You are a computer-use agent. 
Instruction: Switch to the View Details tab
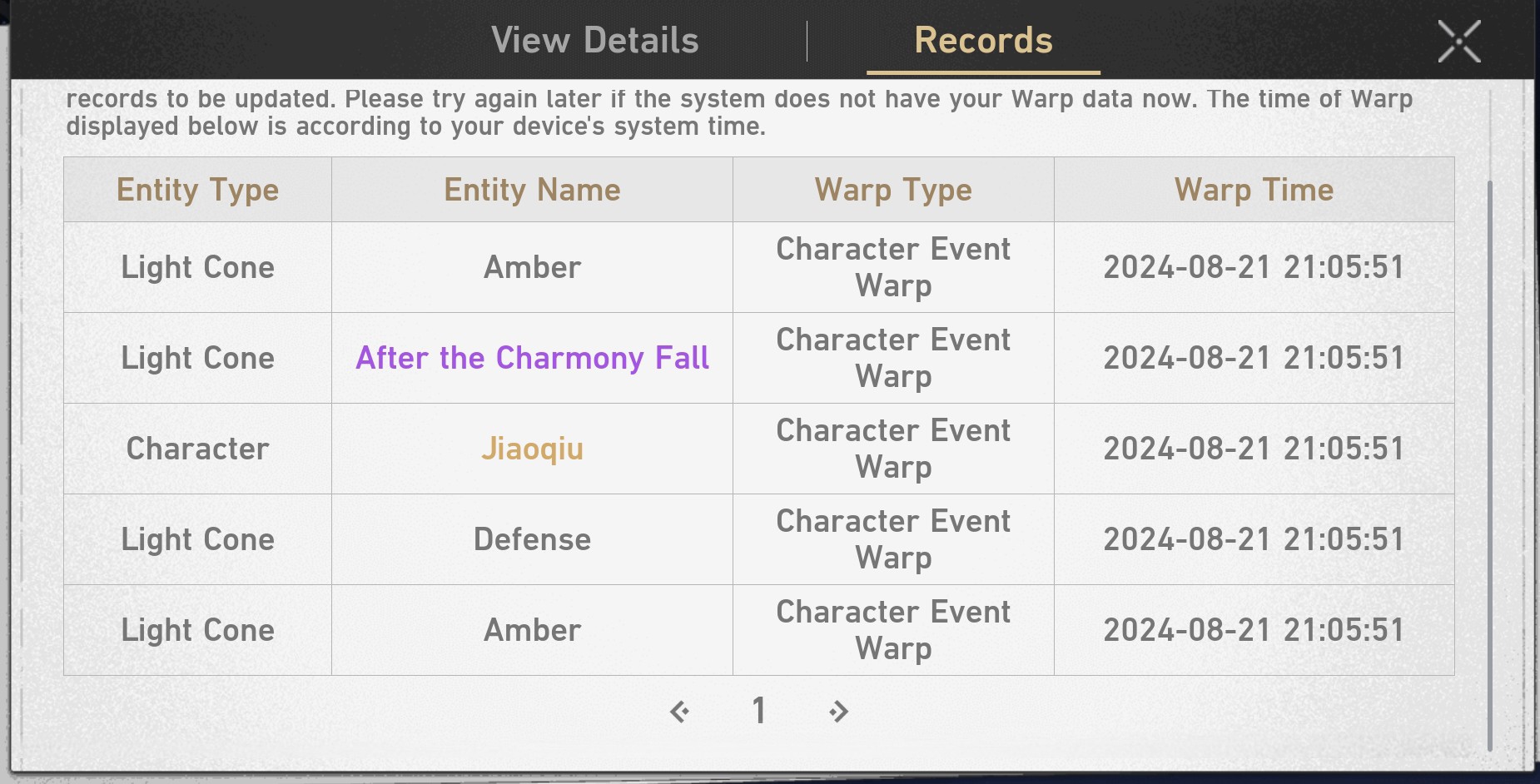coord(594,41)
